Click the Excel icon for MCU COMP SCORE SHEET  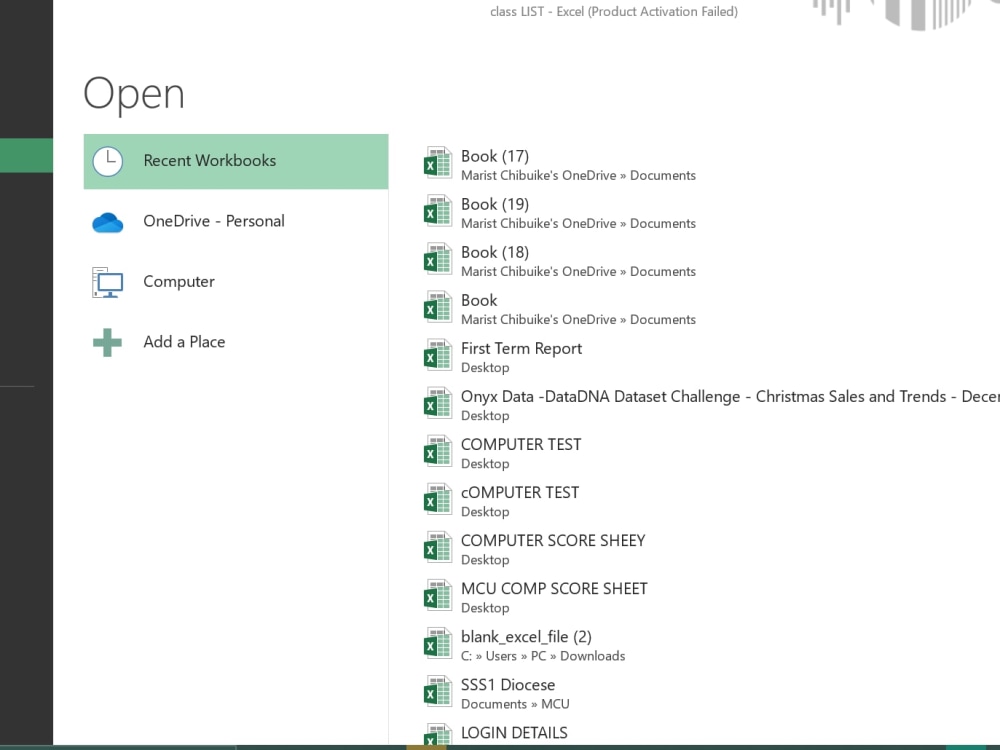[x=438, y=596]
